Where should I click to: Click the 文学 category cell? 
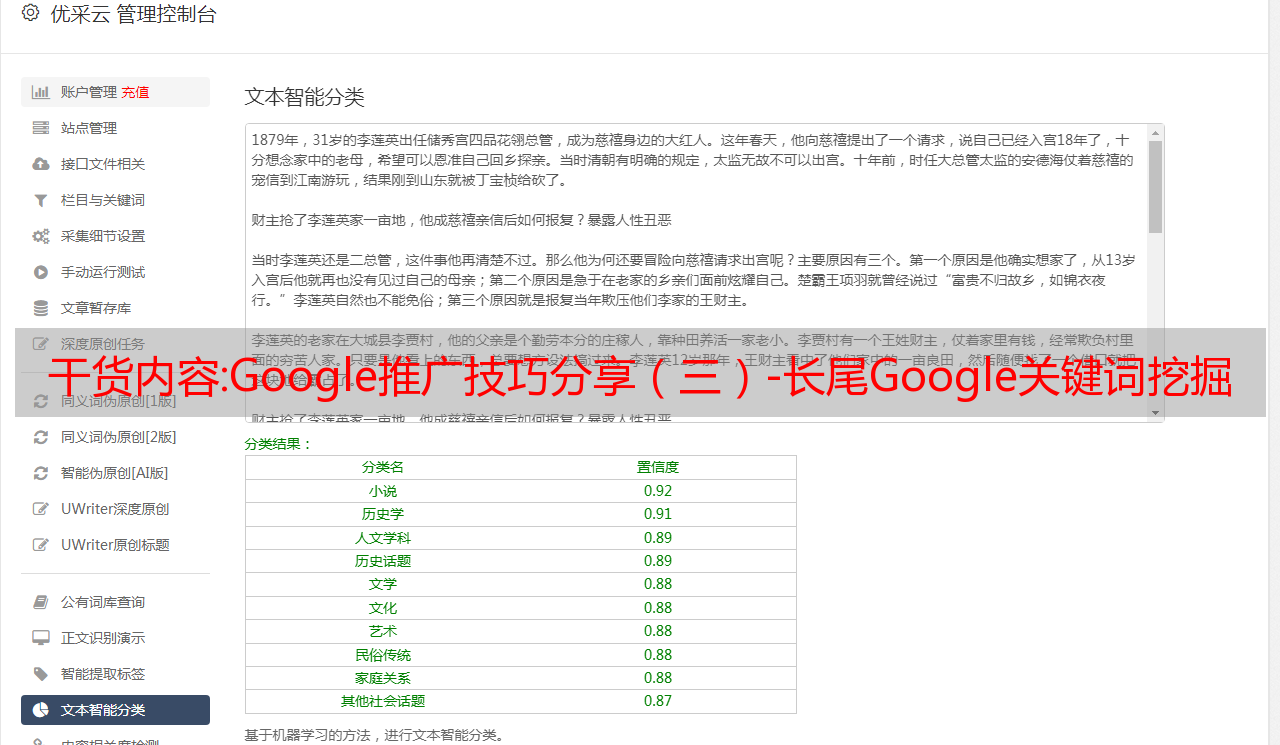point(383,584)
